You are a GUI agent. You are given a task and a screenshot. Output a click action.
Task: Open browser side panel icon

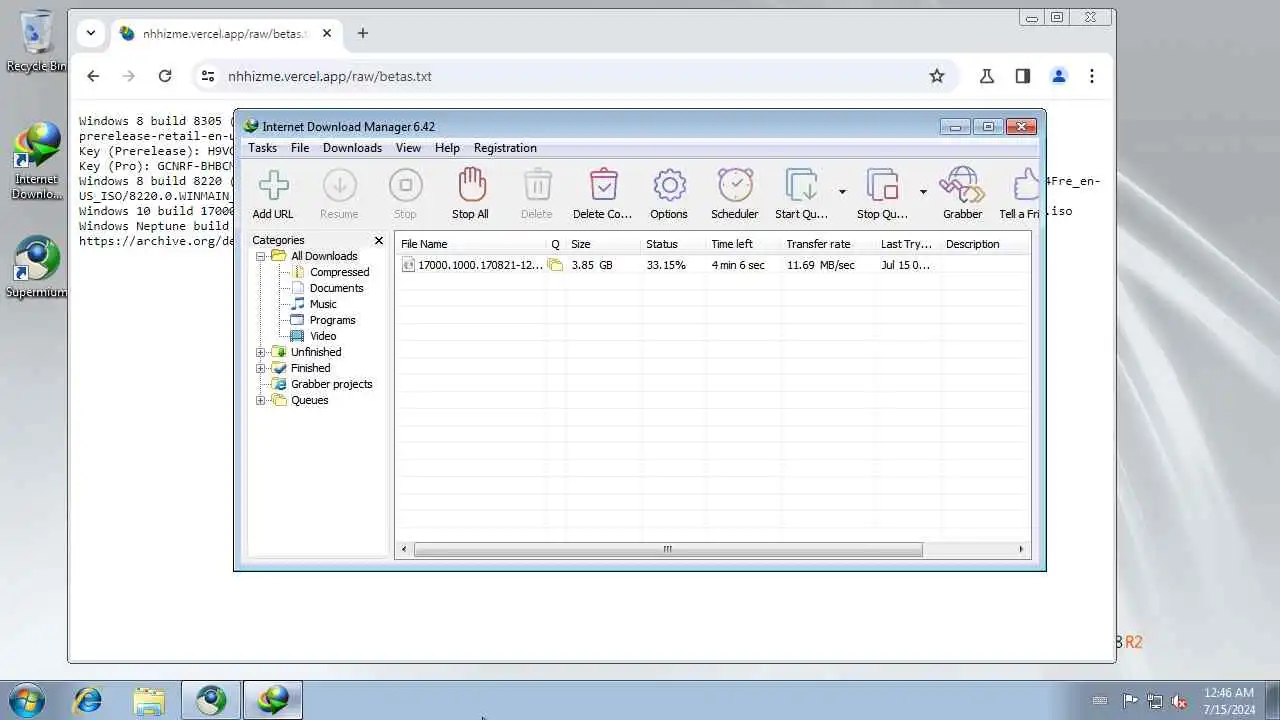point(1023,76)
